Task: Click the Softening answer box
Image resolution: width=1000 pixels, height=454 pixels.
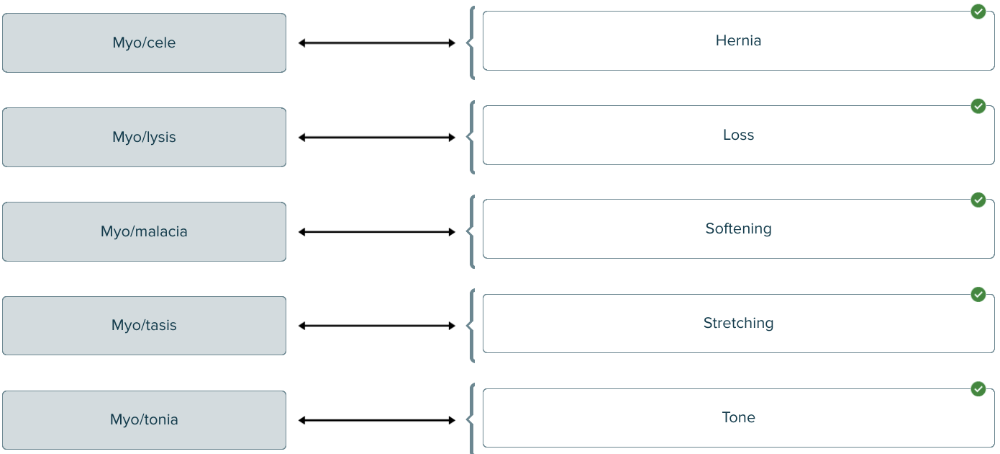Action: pyautogui.click(x=738, y=229)
